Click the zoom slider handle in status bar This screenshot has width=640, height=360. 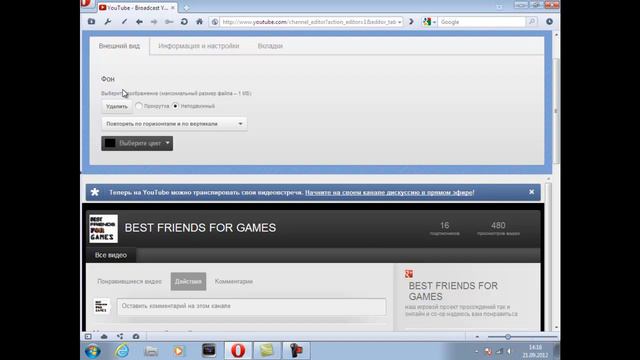508,337
